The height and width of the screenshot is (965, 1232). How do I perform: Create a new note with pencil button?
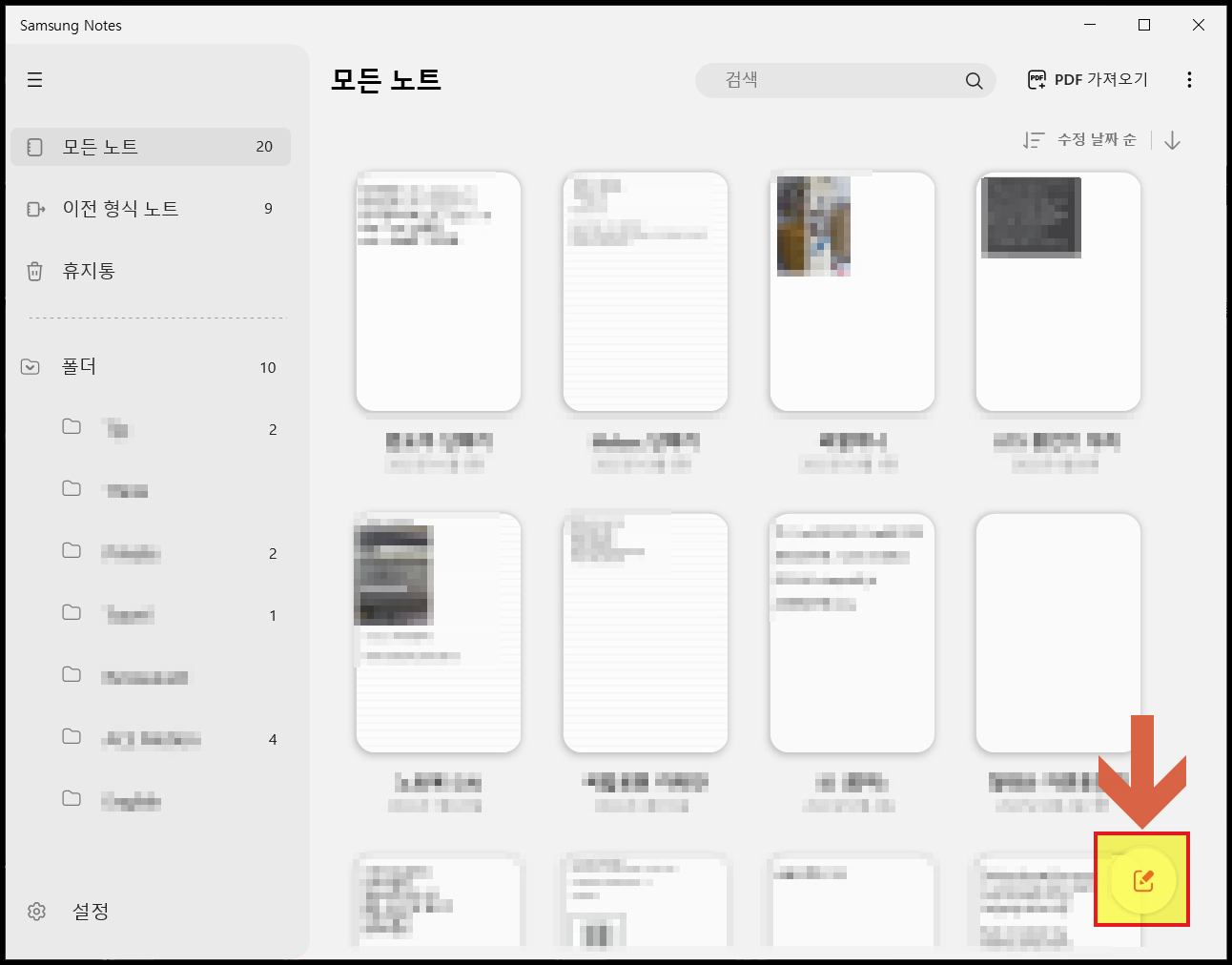1143,880
